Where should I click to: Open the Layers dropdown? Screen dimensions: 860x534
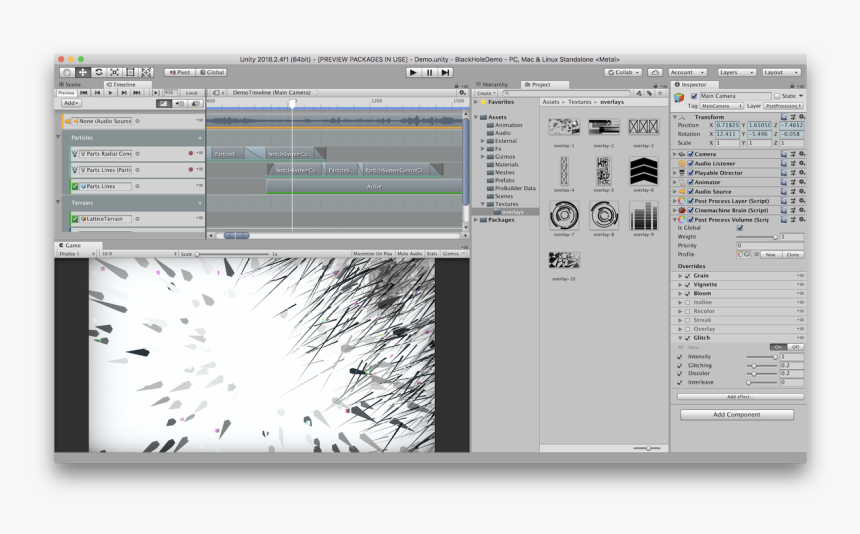point(736,72)
